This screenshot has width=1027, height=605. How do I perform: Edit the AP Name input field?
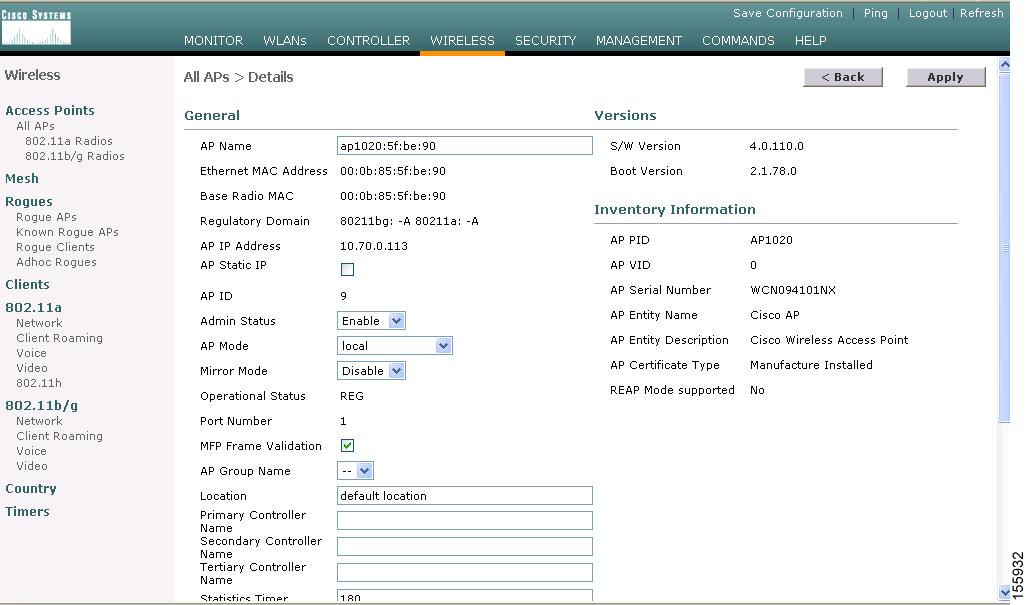point(465,145)
